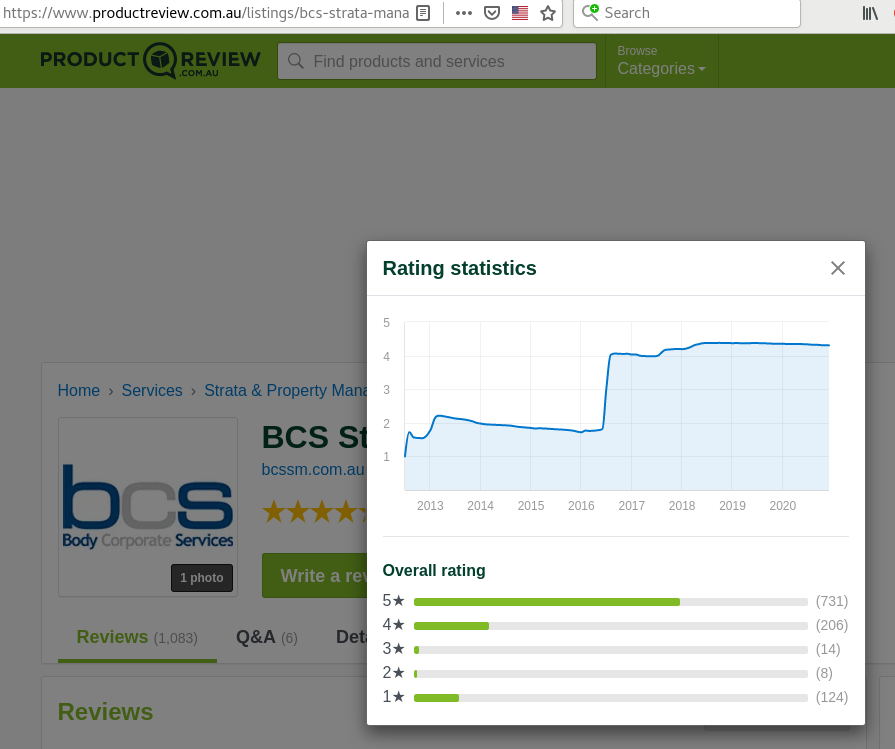This screenshot has width=895, height=749.
Task: View the 1 photo badge
Action: point(202,578)
